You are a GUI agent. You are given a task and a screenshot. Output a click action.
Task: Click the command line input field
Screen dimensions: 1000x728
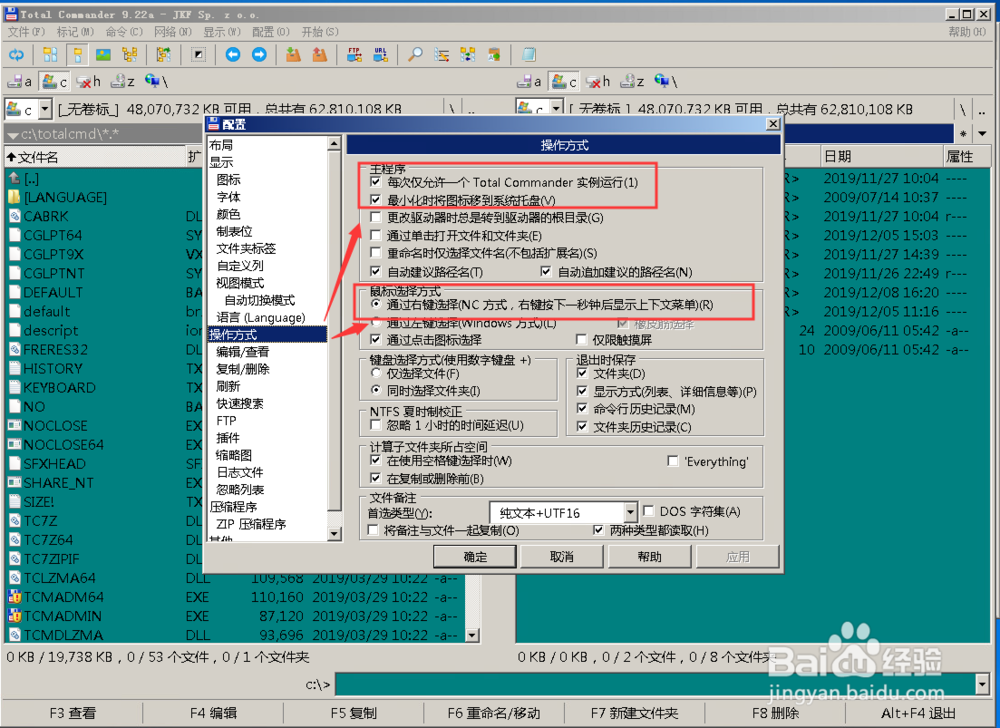point(656,685)
